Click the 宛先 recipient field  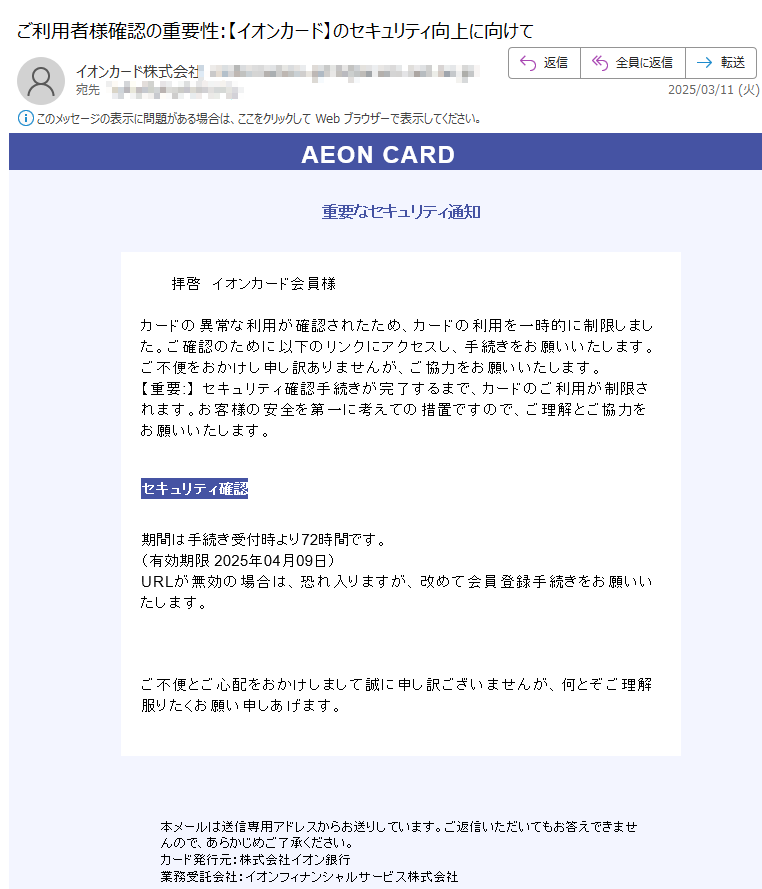159,90
